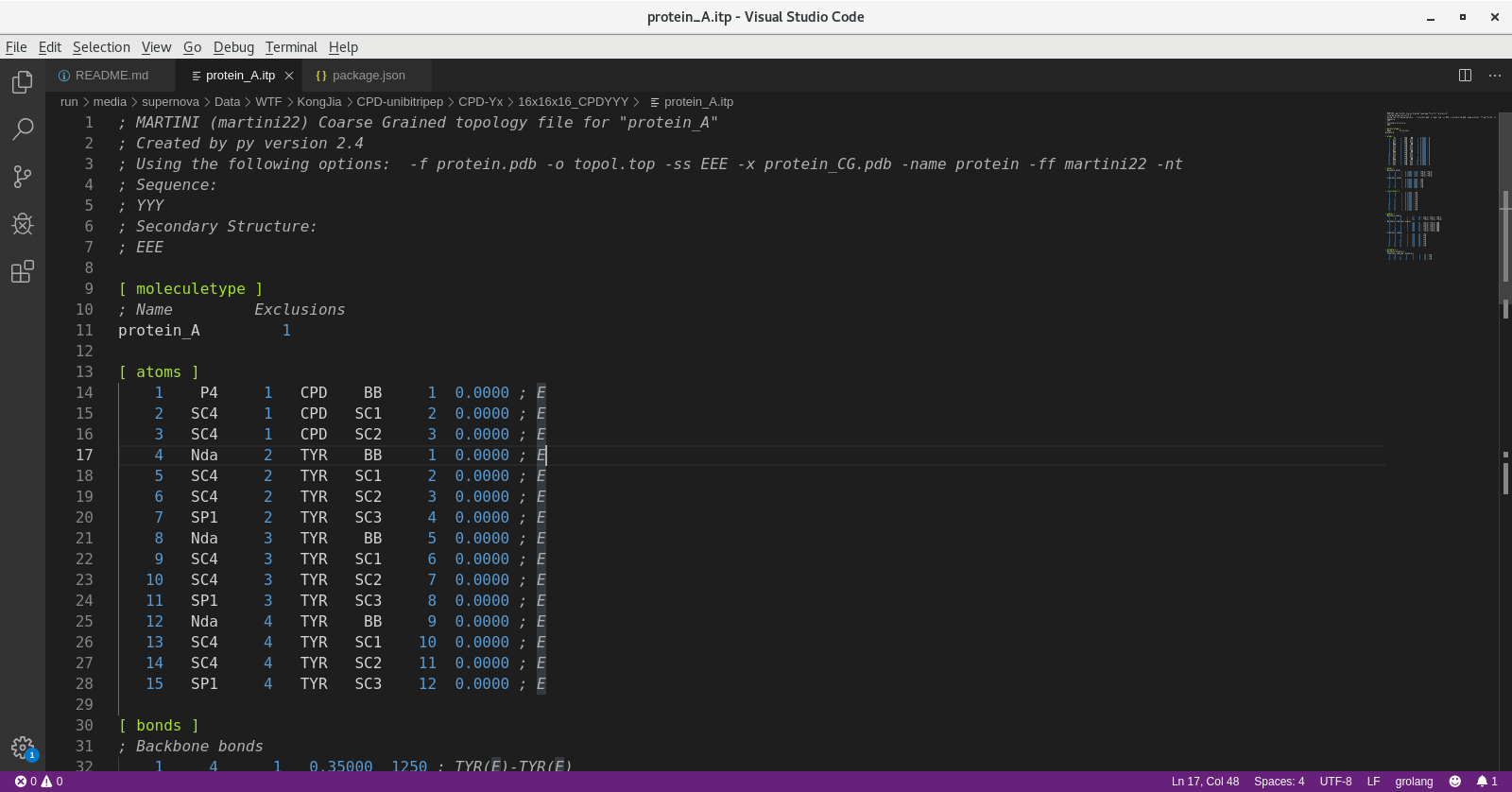Select the 'CPD-unibitripep' breadcrumb segment

coord(400,102)
